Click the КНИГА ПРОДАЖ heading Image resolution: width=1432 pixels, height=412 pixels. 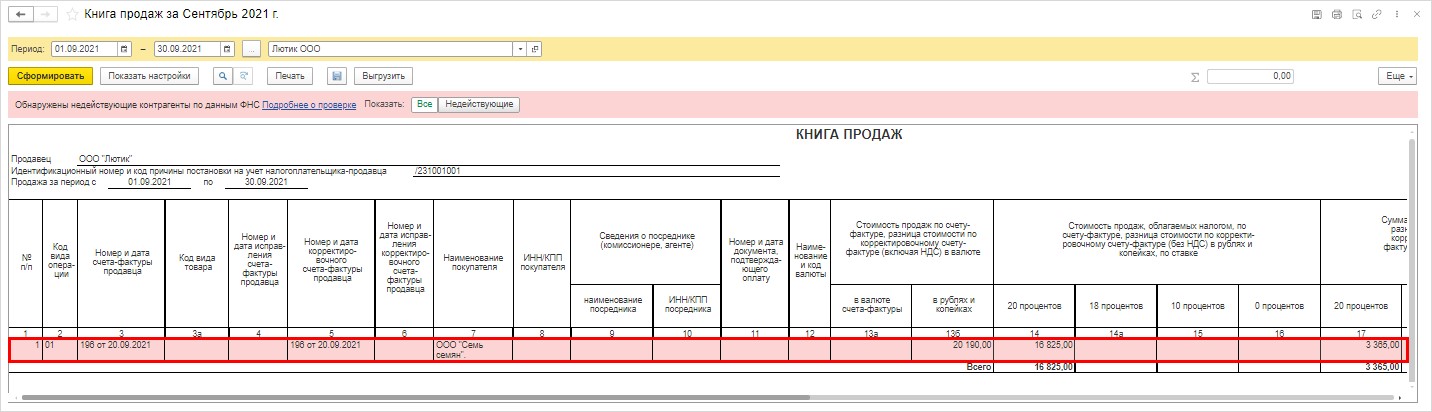849,135
